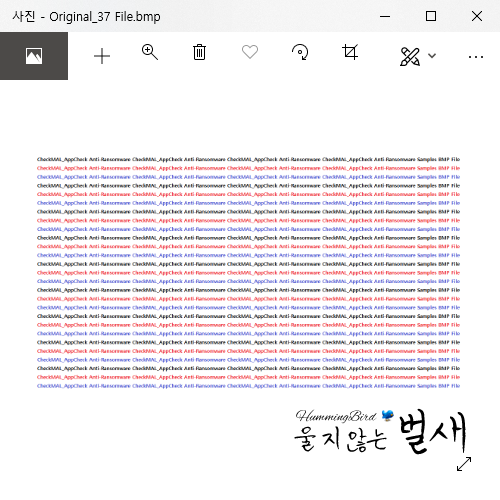Zoom in with the magnifier icon
Screen dimensions: 500x500
pyautogui.click(x=150, y=52)
